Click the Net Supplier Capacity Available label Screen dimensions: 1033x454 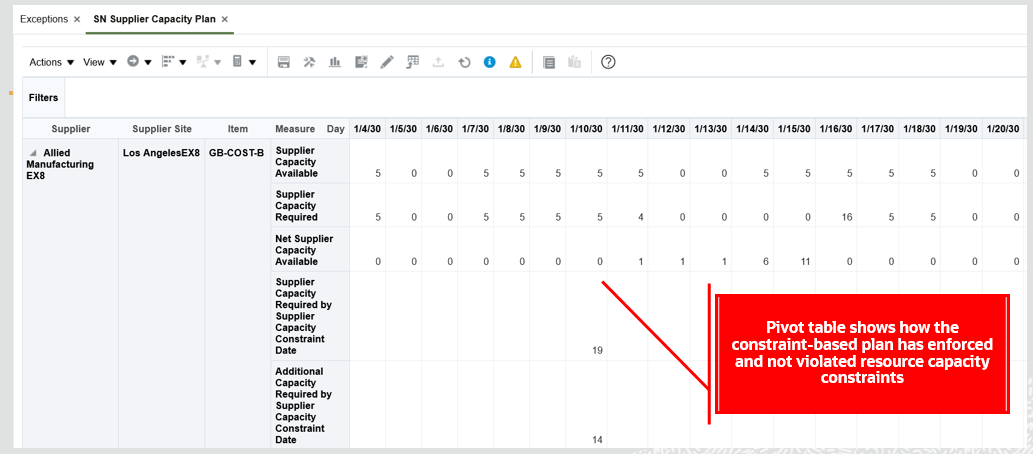pos(304,250)
